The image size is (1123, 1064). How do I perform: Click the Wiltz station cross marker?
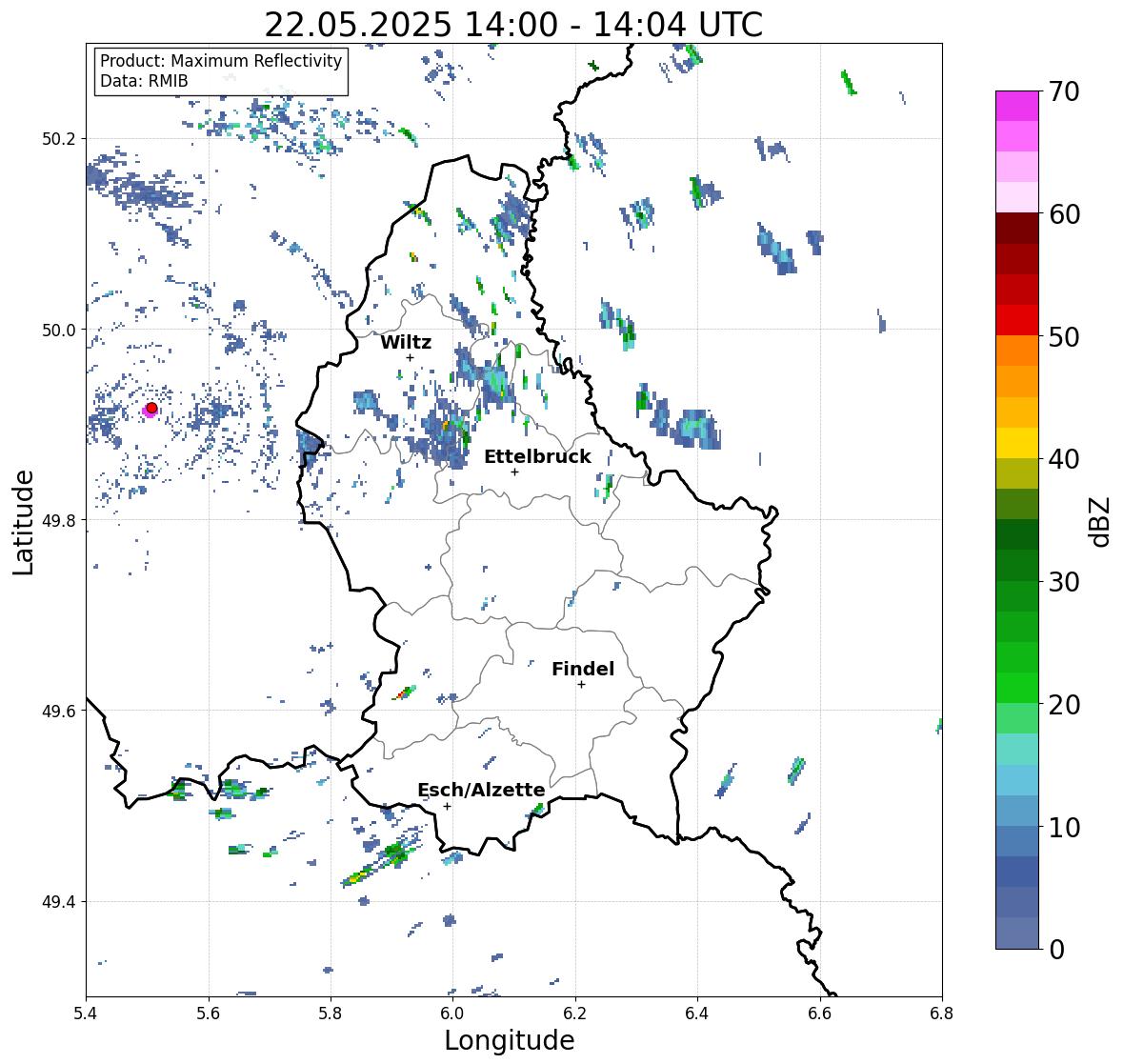pos(410,357)
